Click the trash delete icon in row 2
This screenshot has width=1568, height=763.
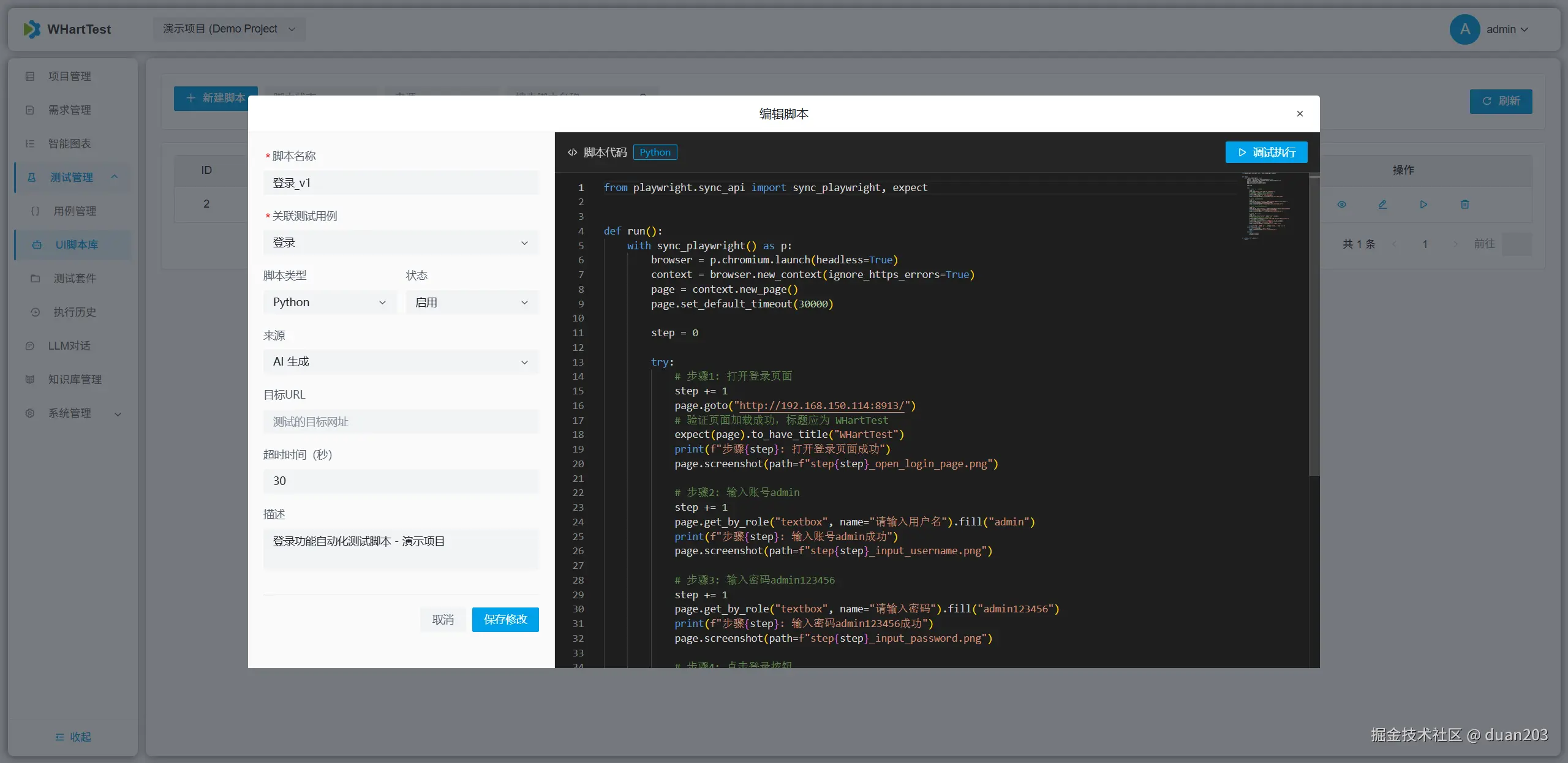click(1464, 205)
